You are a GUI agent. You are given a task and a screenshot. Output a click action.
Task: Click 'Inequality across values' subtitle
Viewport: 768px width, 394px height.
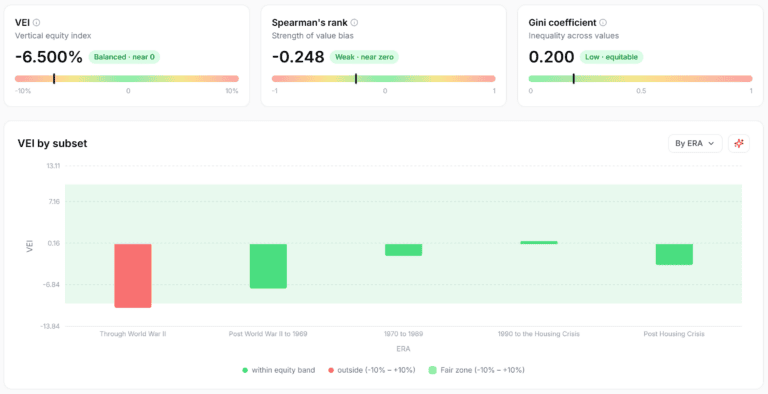coord(574,36)
